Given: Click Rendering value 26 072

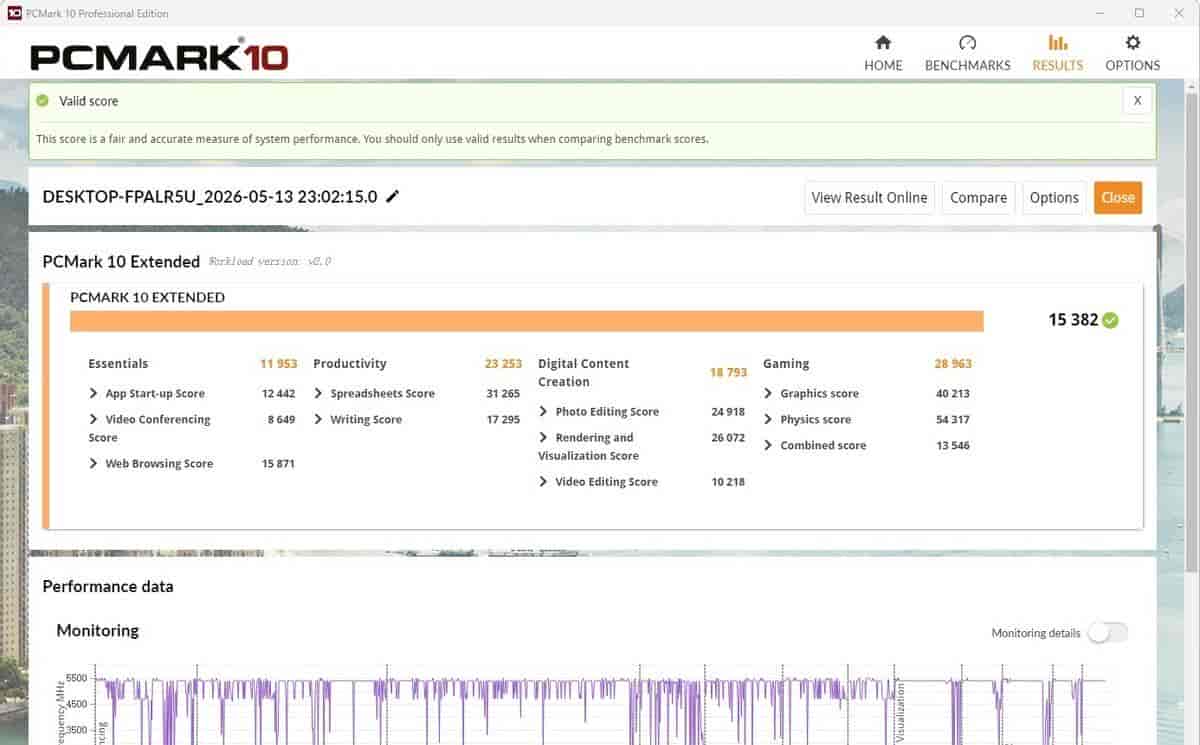Looking at the screenshot, I should tap(728, 438).
